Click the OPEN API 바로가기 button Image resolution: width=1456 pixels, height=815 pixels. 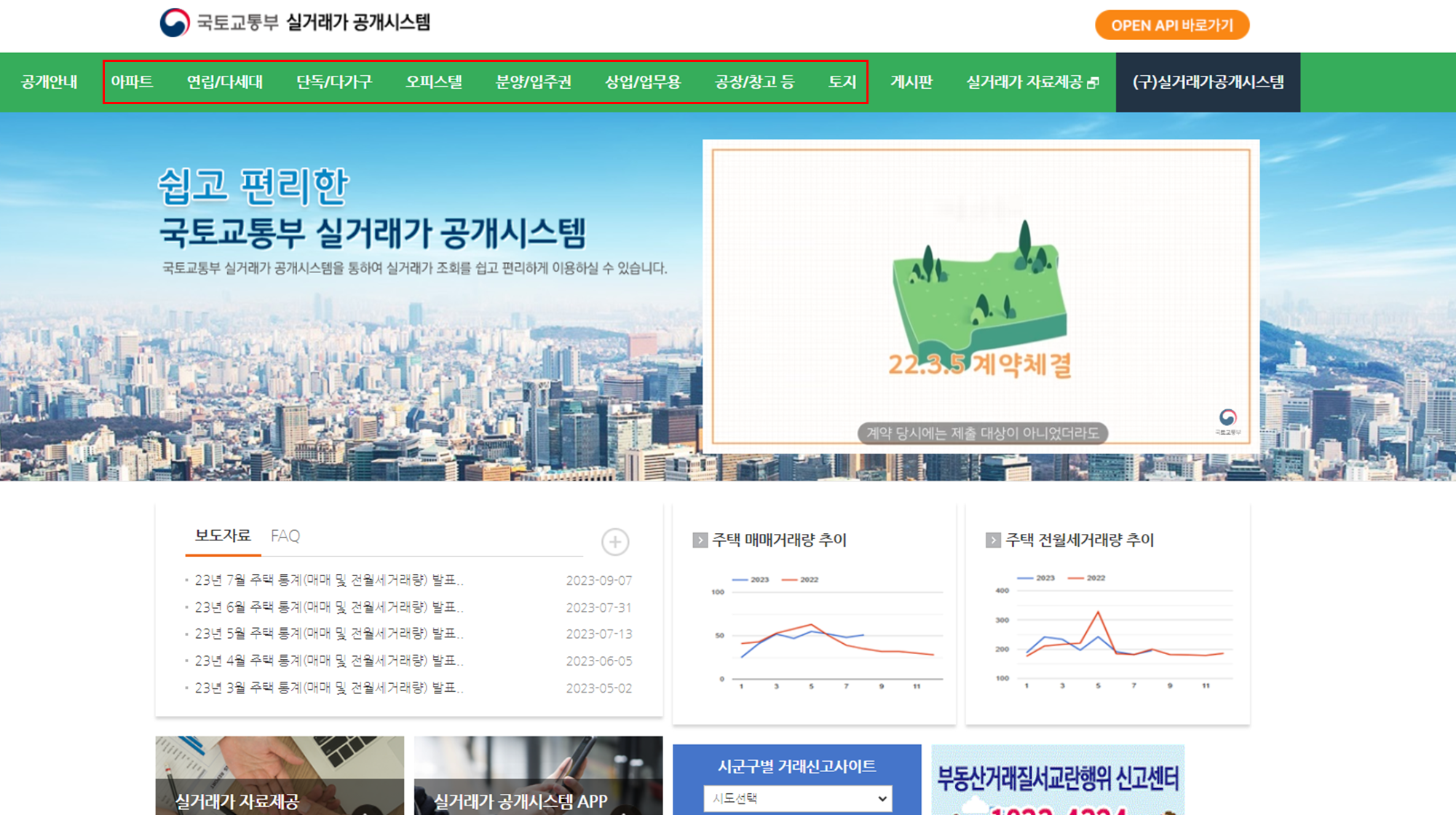pos(1172,24)
